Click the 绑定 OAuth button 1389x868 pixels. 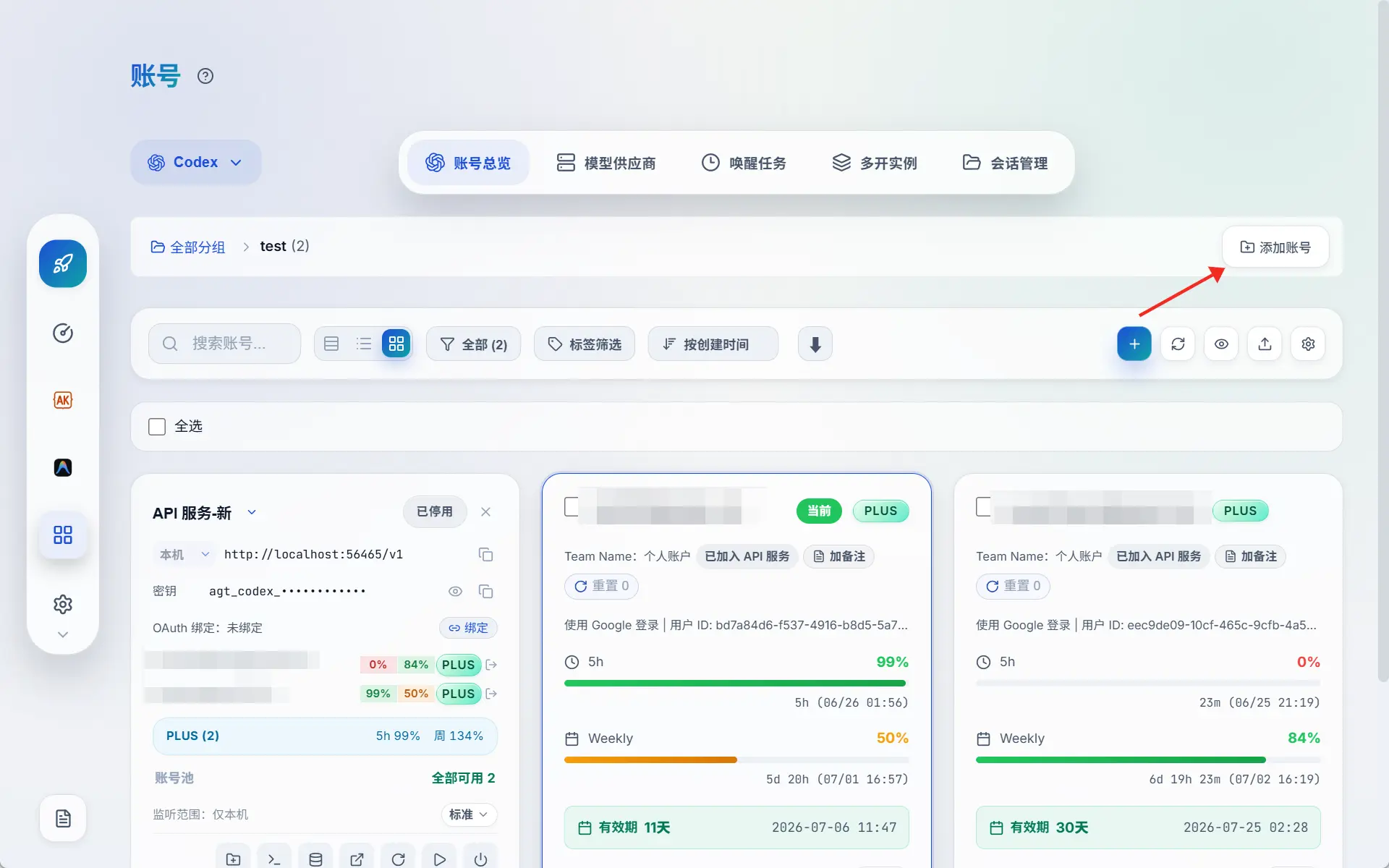tap(468, 628)
